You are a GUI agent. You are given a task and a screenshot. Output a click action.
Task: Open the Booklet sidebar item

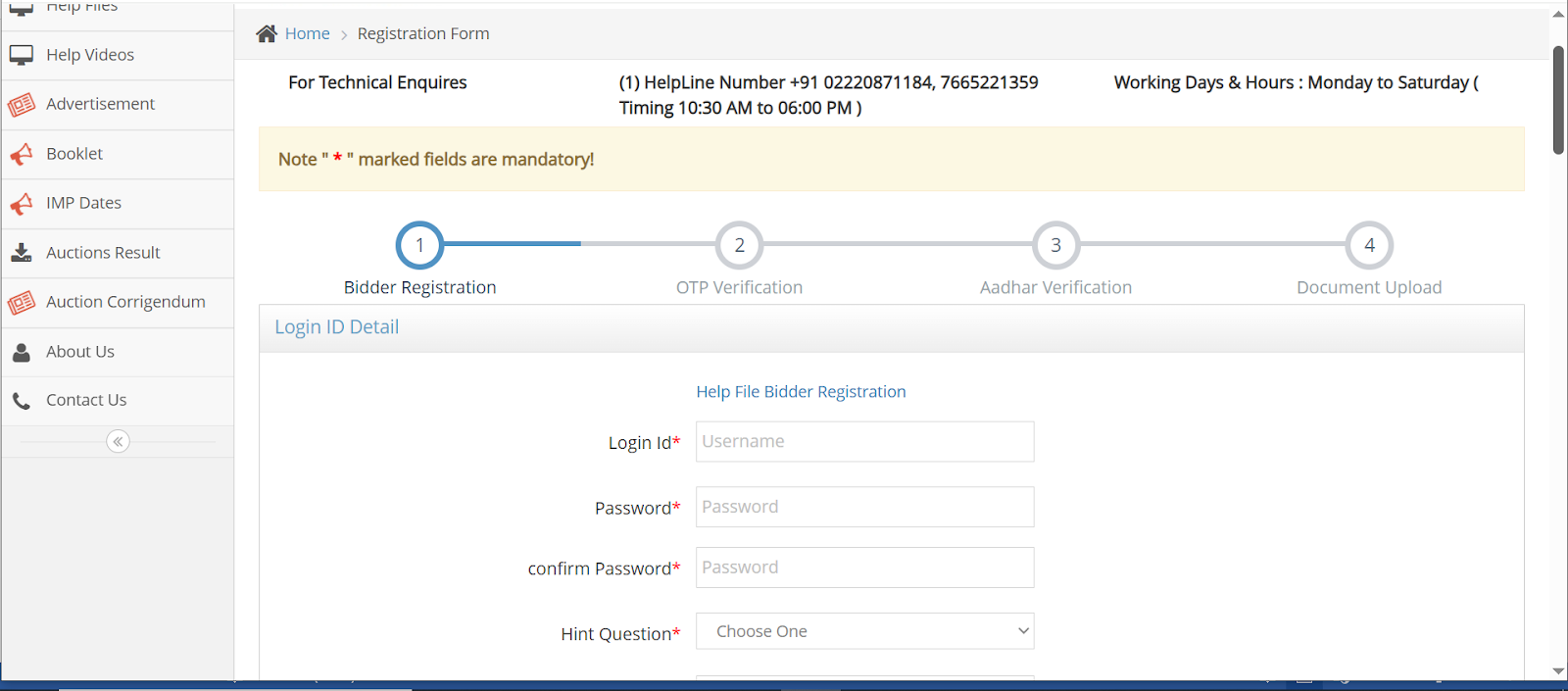pos(118,154)
